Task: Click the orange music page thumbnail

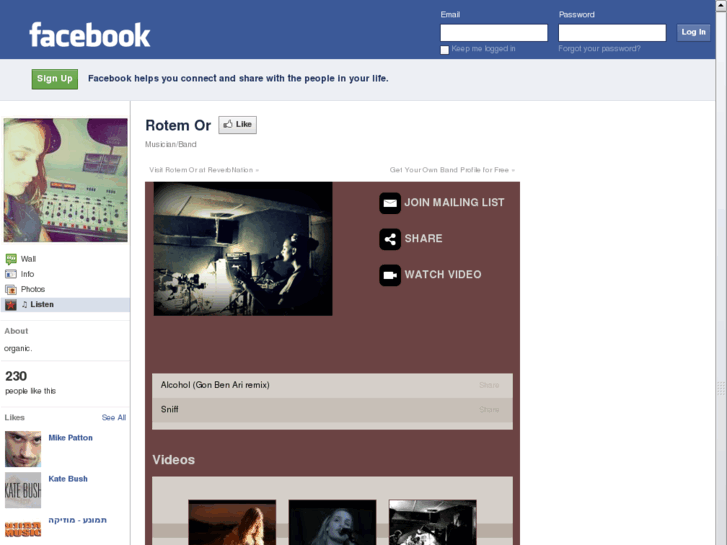Action: 23,529
